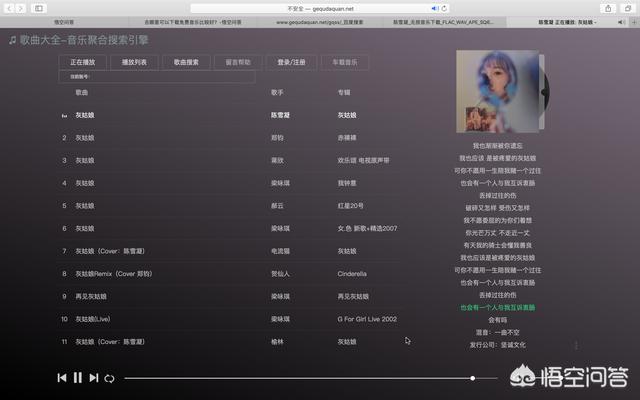Click the previous track button
Viewport: 640px width, 400px height.
pos(62,378)
